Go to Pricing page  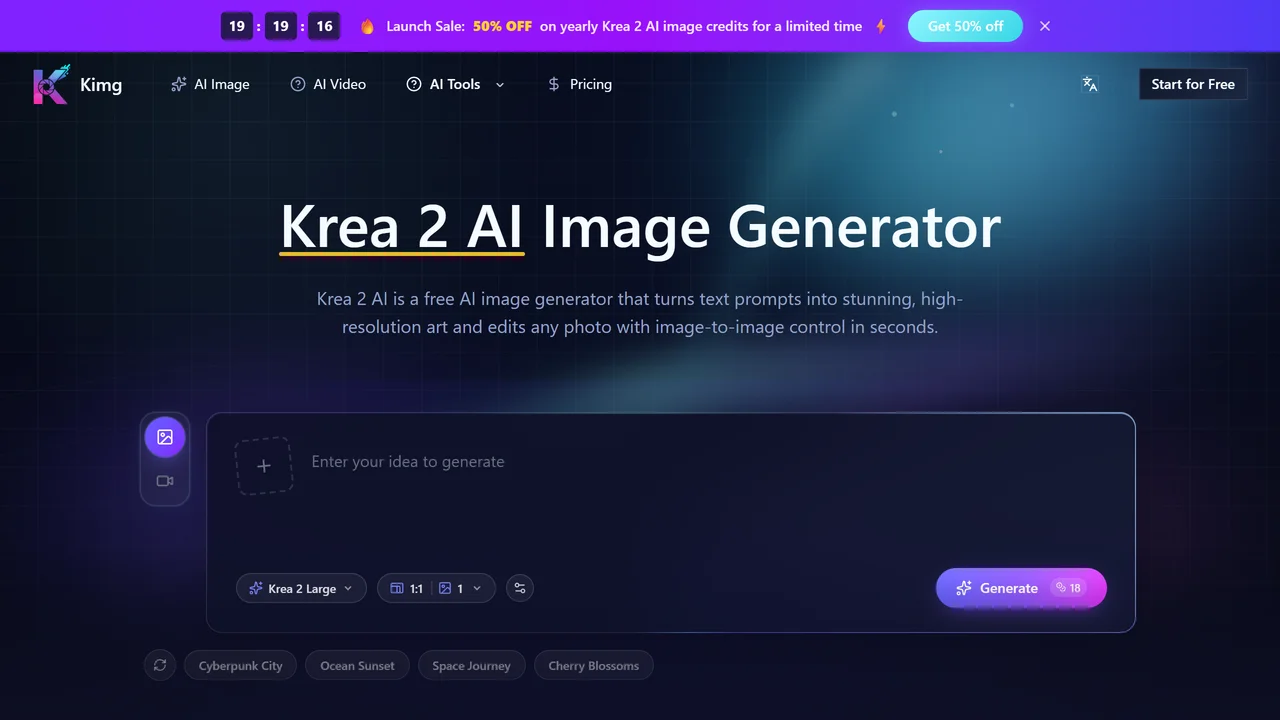(580, 84)
